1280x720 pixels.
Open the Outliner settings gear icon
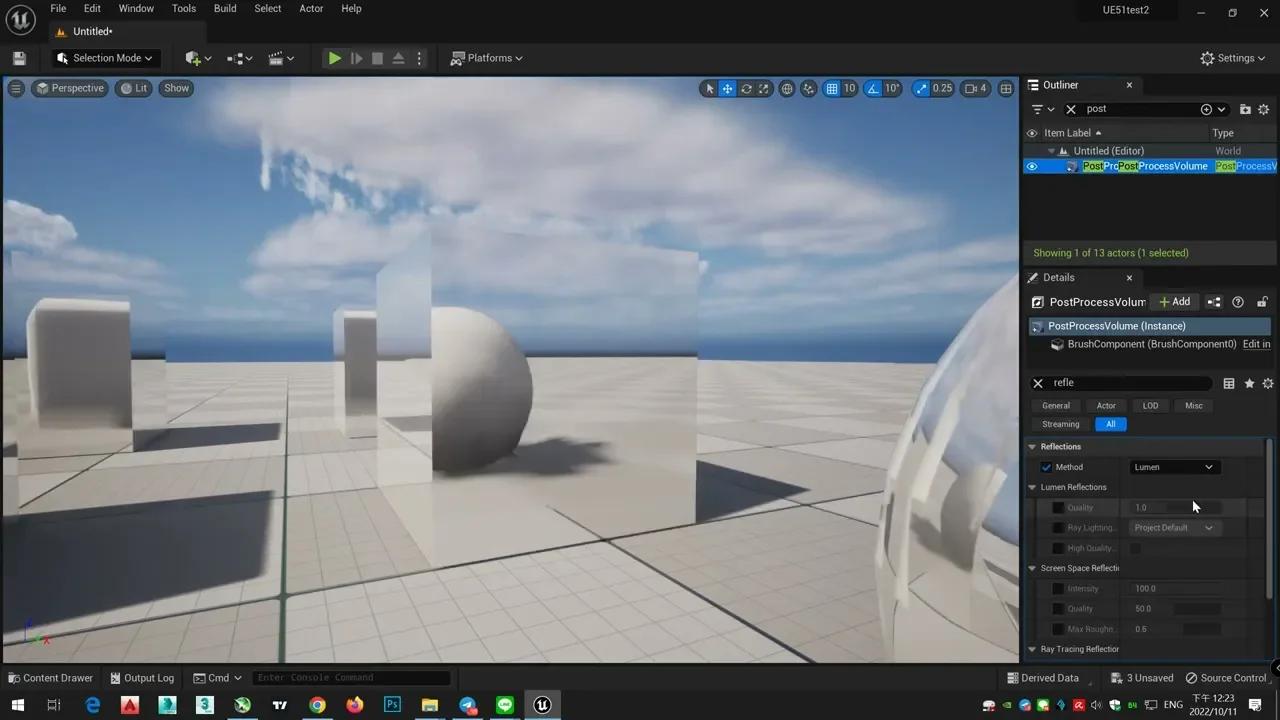click(x=1263, y=109)
